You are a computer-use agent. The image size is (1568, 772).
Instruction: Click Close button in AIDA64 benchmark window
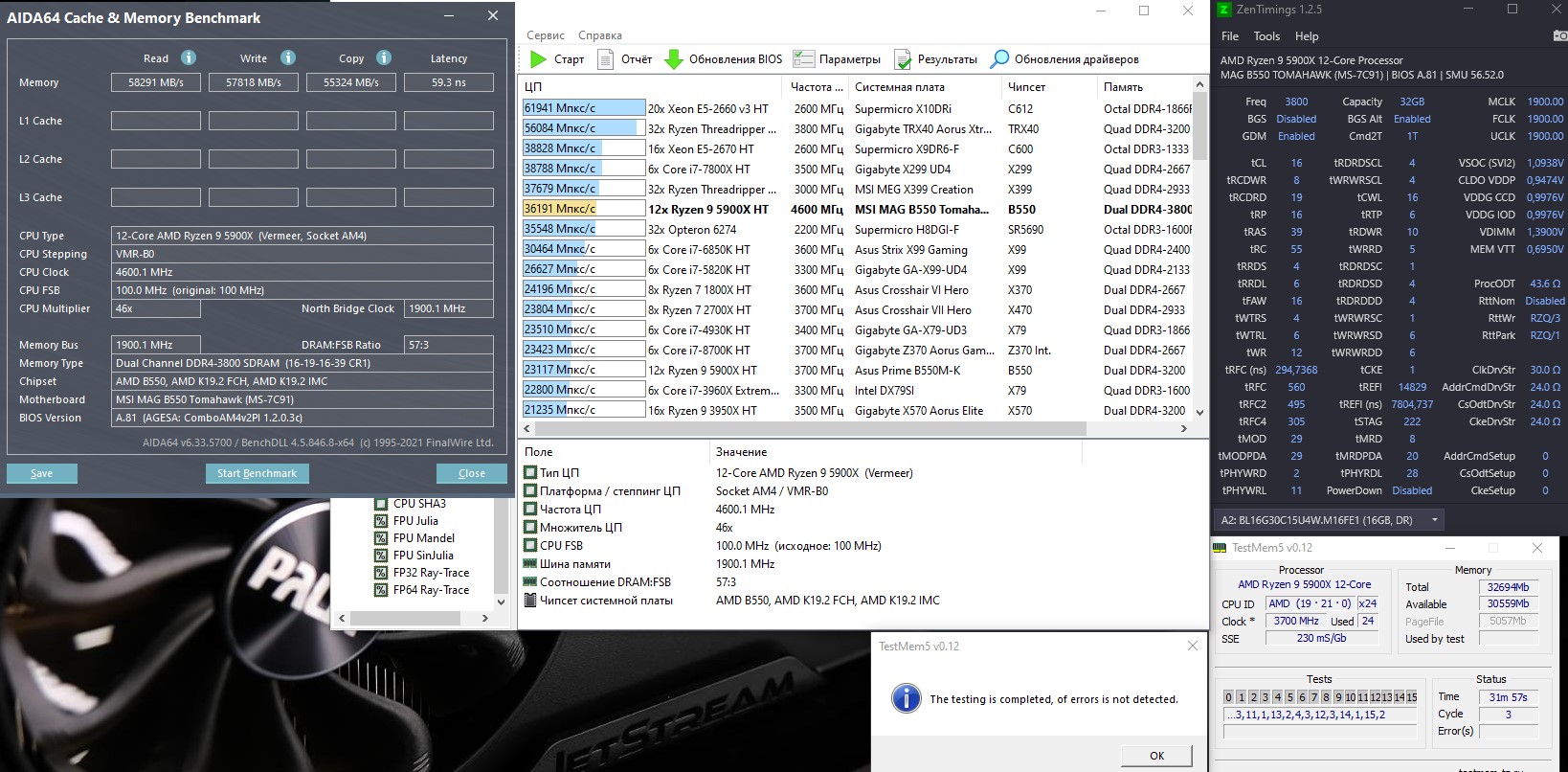coord(472,473)
